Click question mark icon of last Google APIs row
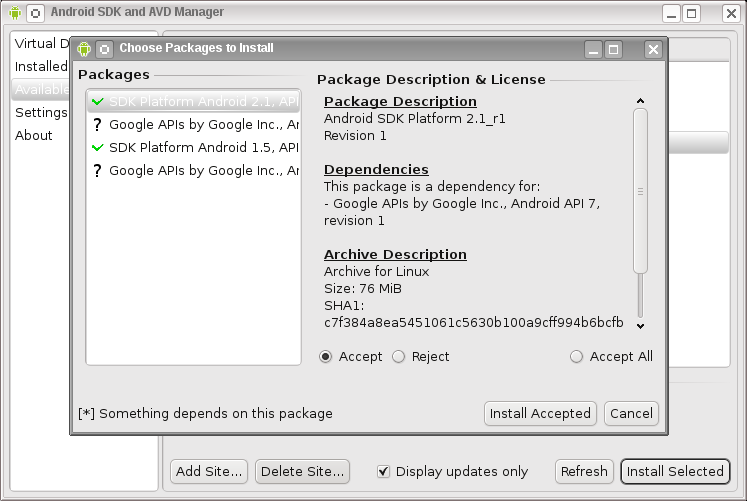This screenshot has height=501, width=747. coord(98,170)
